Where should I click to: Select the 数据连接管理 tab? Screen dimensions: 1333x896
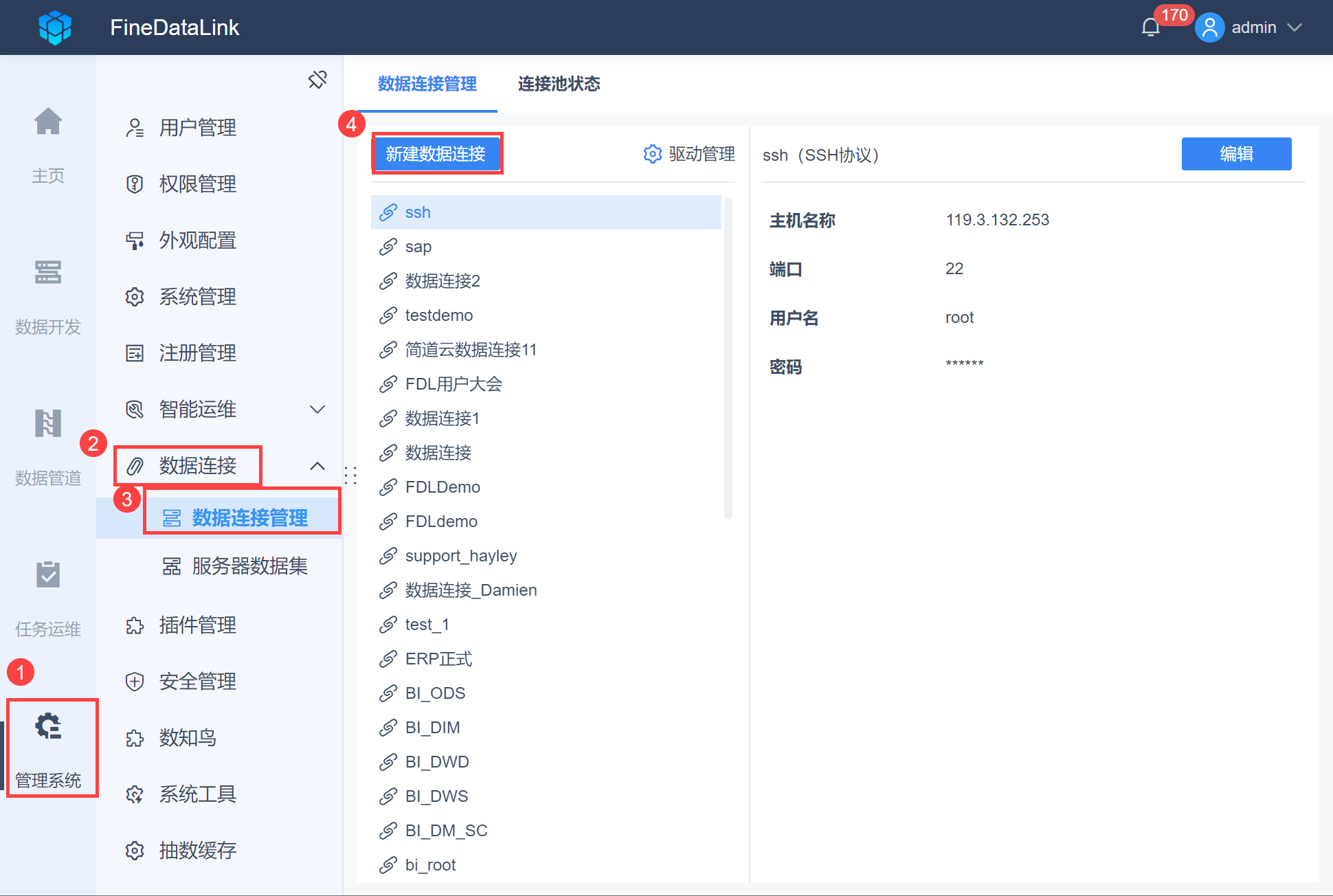coord(427,84)
